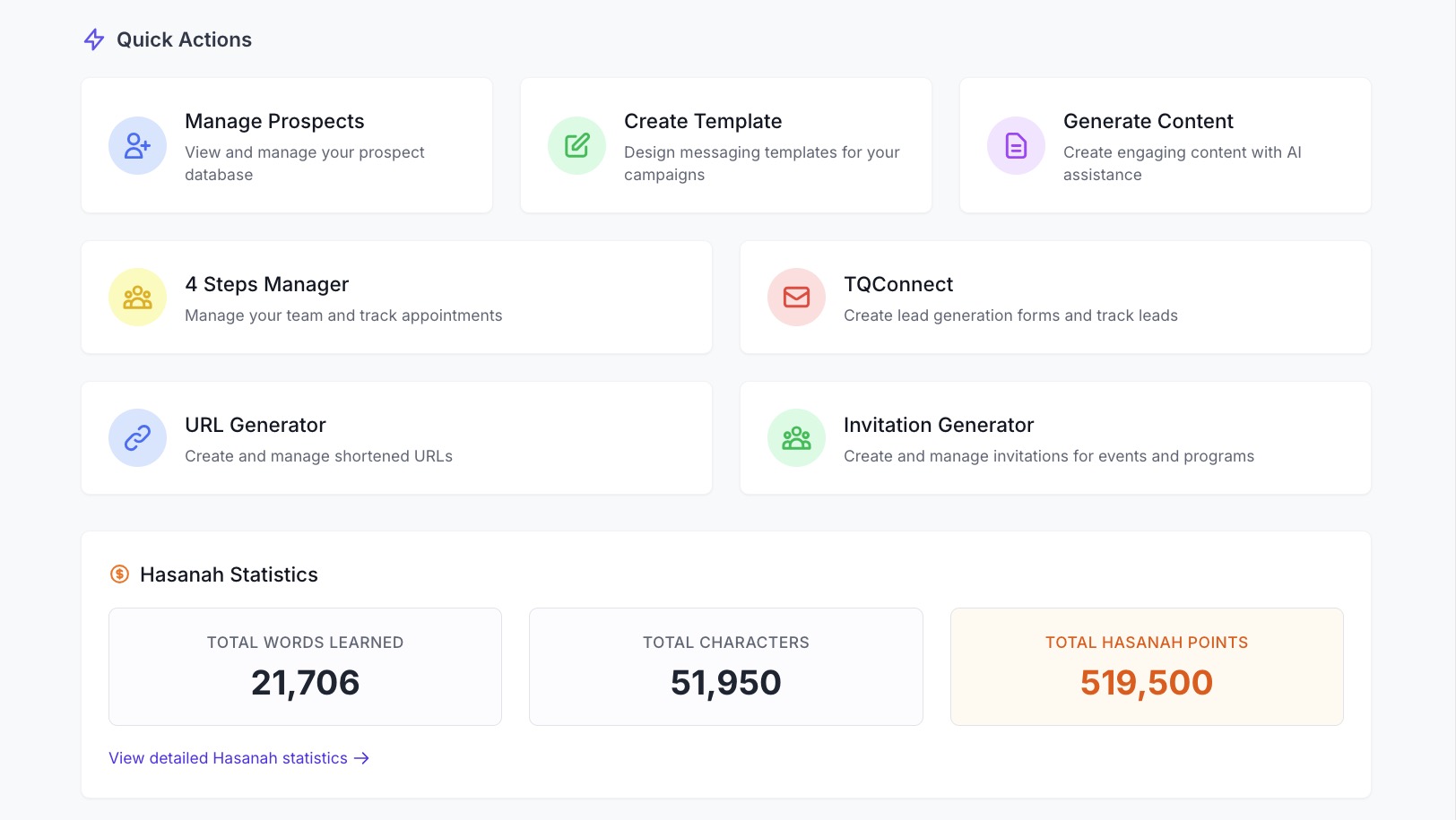
Task: Open the Generate Content title
Action: click(1148, 121)
